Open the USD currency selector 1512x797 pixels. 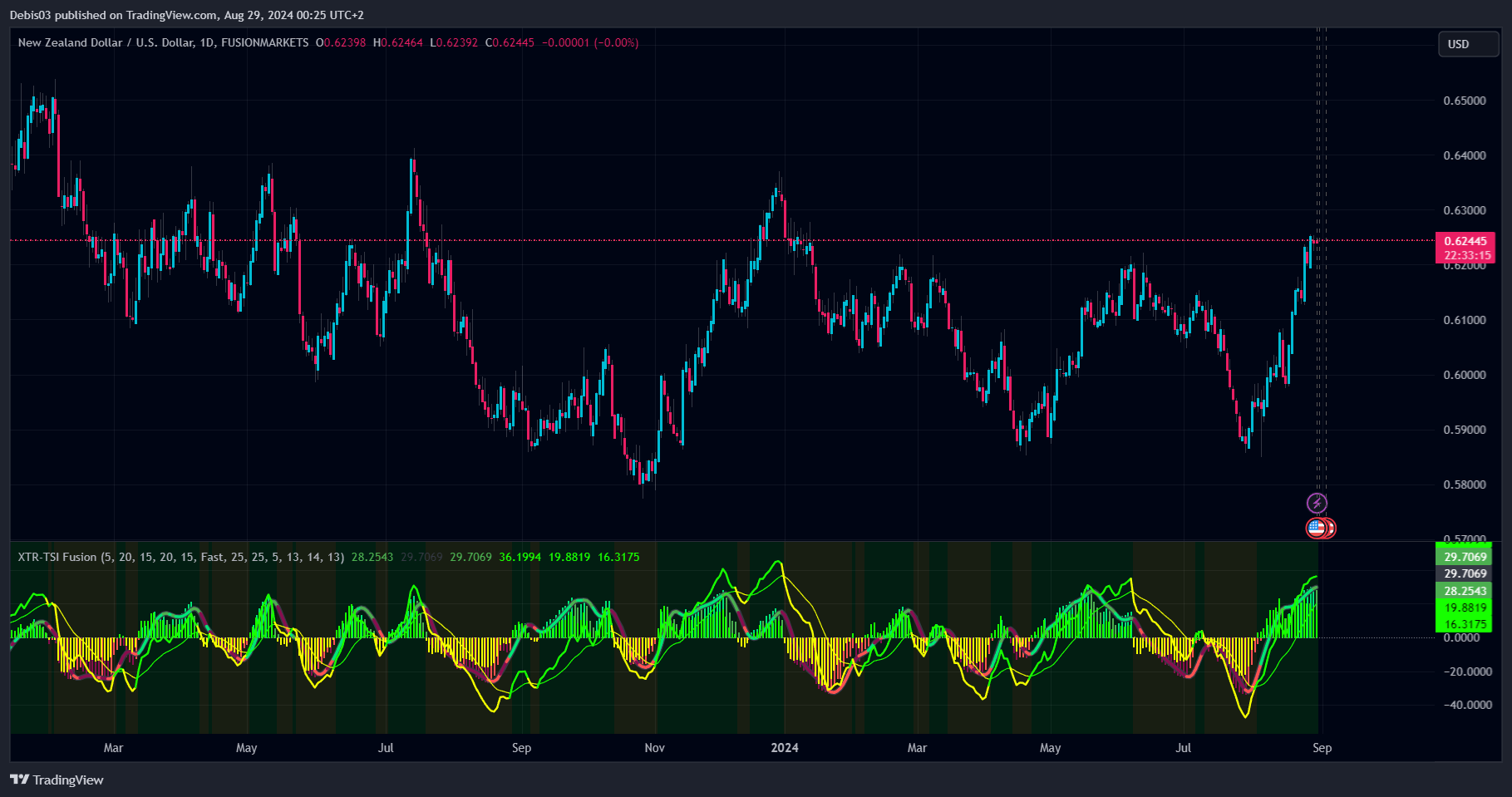(x=1469, y=44)
